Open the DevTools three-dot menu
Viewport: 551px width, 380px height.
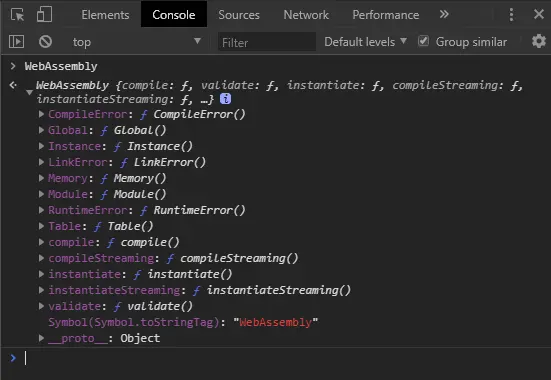click(x=511, y=15)
